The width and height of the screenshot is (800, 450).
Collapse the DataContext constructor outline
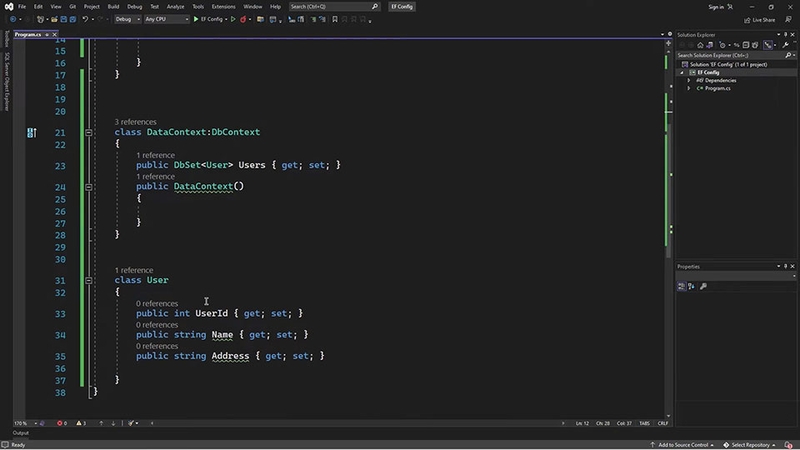[89, 187]
